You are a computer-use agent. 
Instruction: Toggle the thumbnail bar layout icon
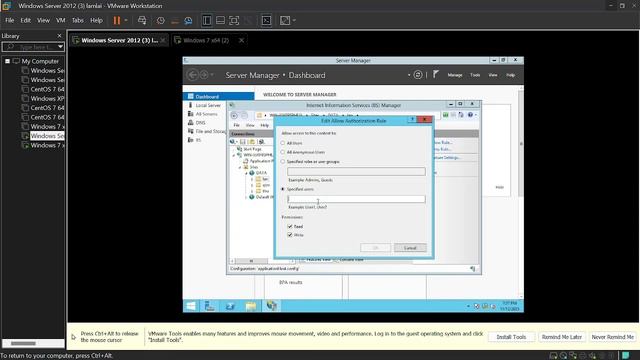click(220, 20)
